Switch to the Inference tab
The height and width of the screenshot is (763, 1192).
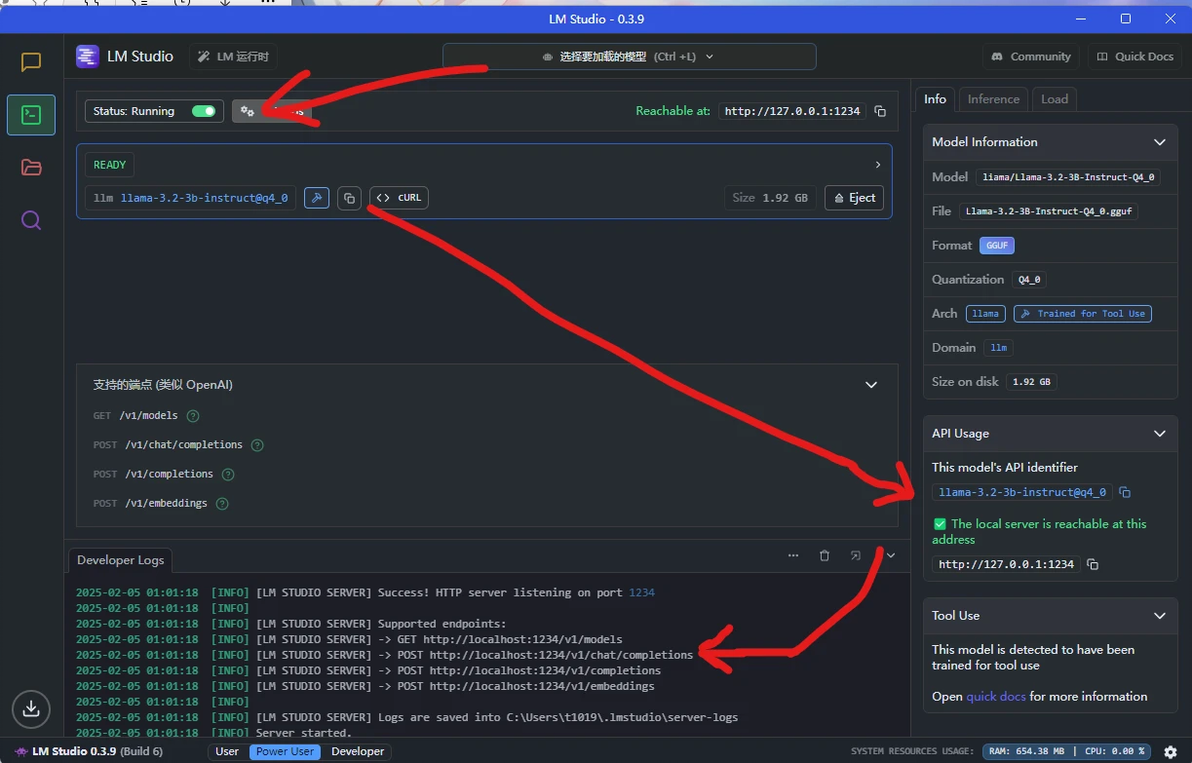coord(993,99)
